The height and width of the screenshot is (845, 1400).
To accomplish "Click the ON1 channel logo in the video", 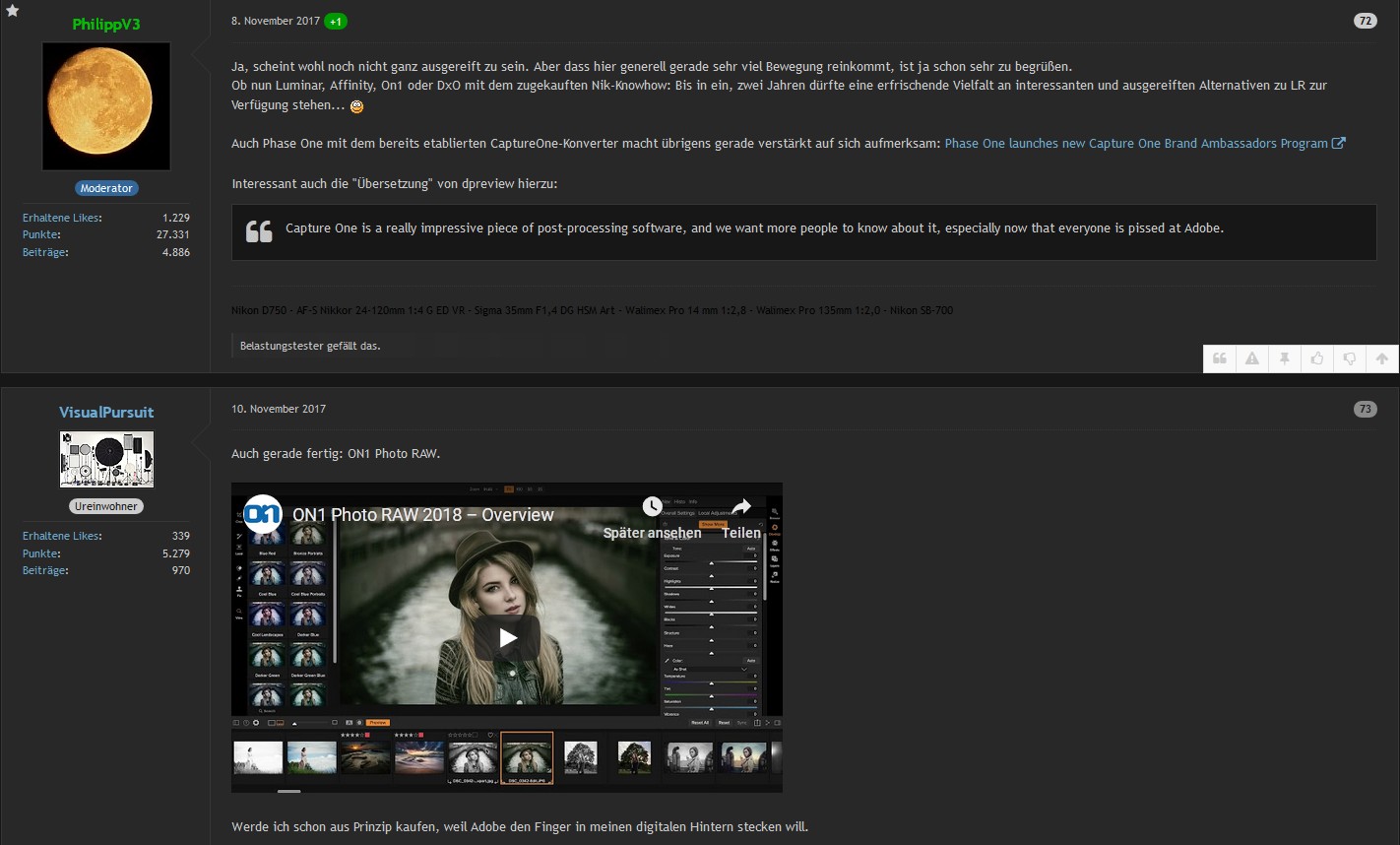I will point(263,514).
